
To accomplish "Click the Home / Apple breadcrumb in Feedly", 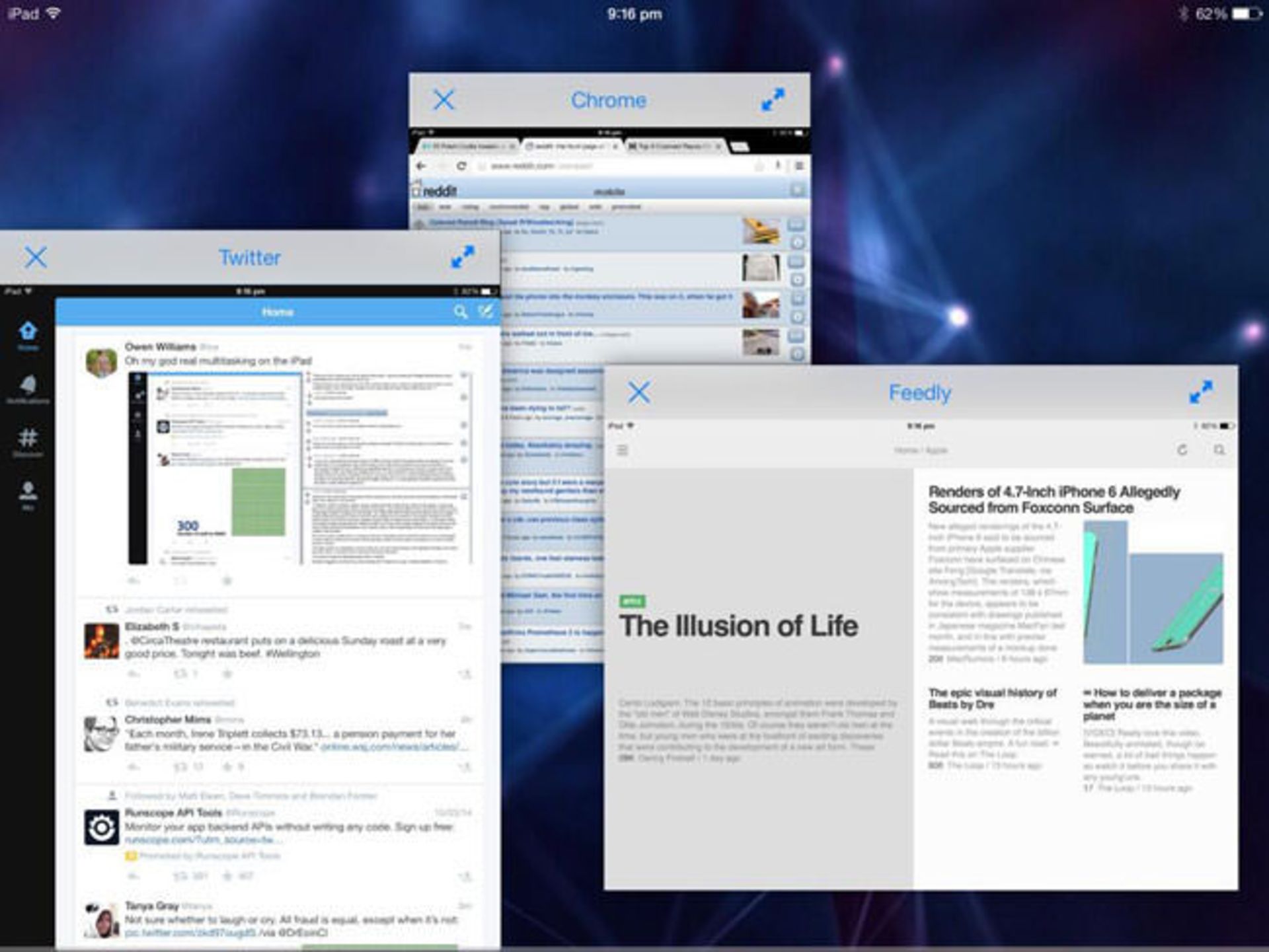I will (x=921, y=450).
